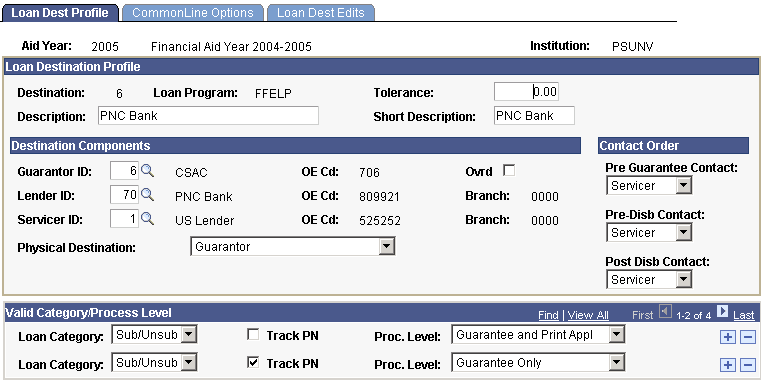Switch to Loan Dest Edits tab
The image size is (761, 381).
pyautogui.click(x=321, y=13)
